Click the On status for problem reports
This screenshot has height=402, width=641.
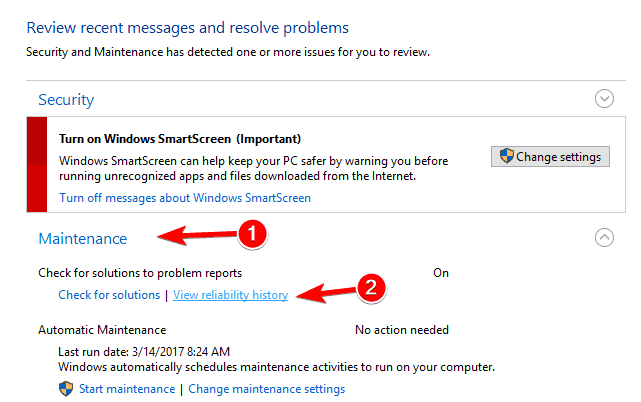coord(441,273)
